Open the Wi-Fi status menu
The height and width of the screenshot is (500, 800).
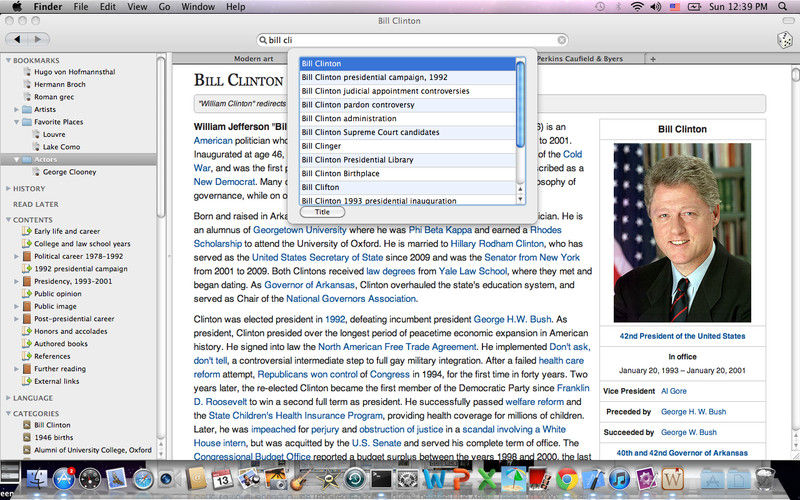[637, 7]
